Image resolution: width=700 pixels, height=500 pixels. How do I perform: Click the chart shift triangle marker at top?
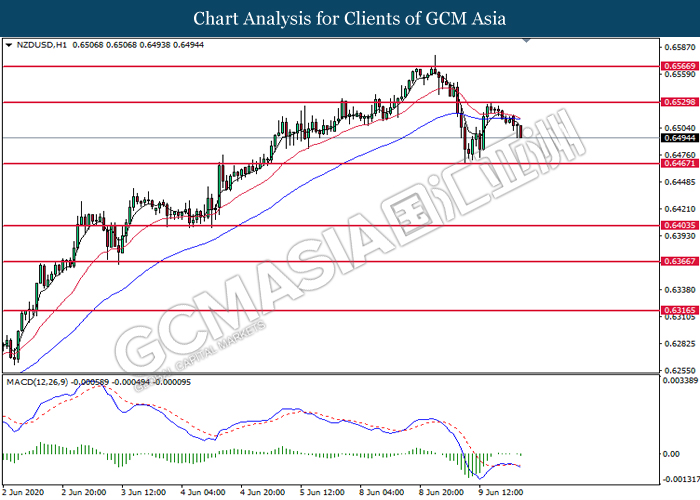point(527,41)
